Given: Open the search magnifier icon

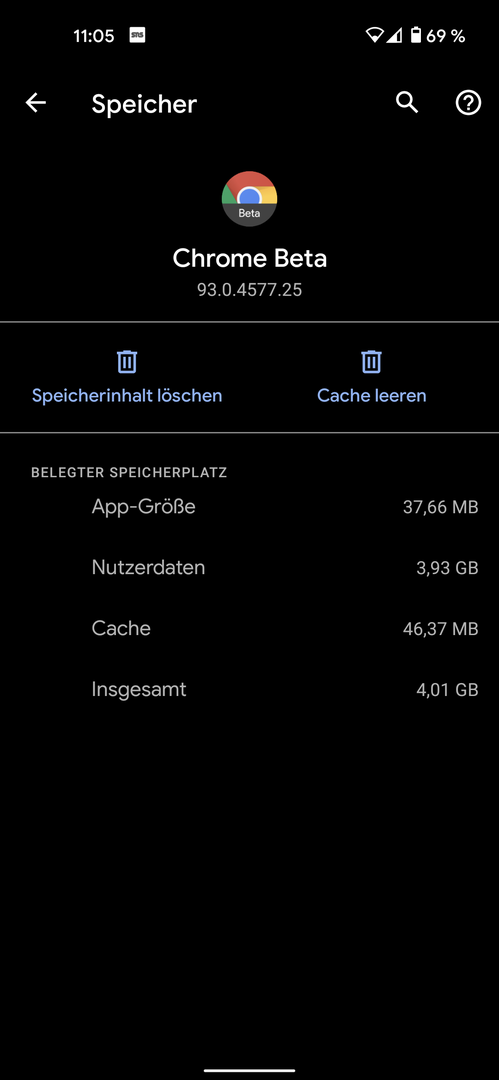Looking at the screenshot, I should [x=407, y=103].
